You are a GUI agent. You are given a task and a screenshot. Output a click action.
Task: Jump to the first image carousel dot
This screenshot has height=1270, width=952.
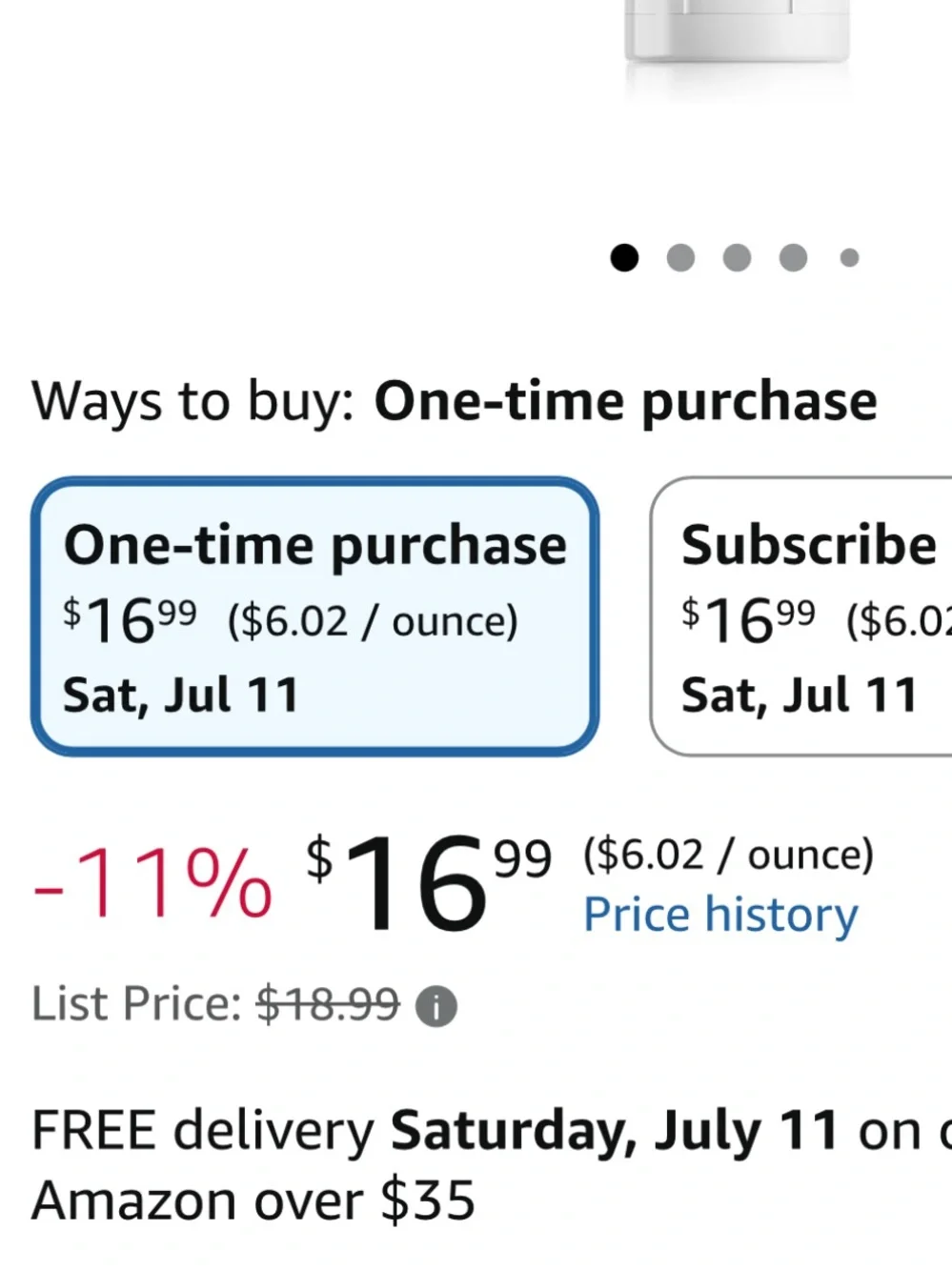[x=624, y=257]
